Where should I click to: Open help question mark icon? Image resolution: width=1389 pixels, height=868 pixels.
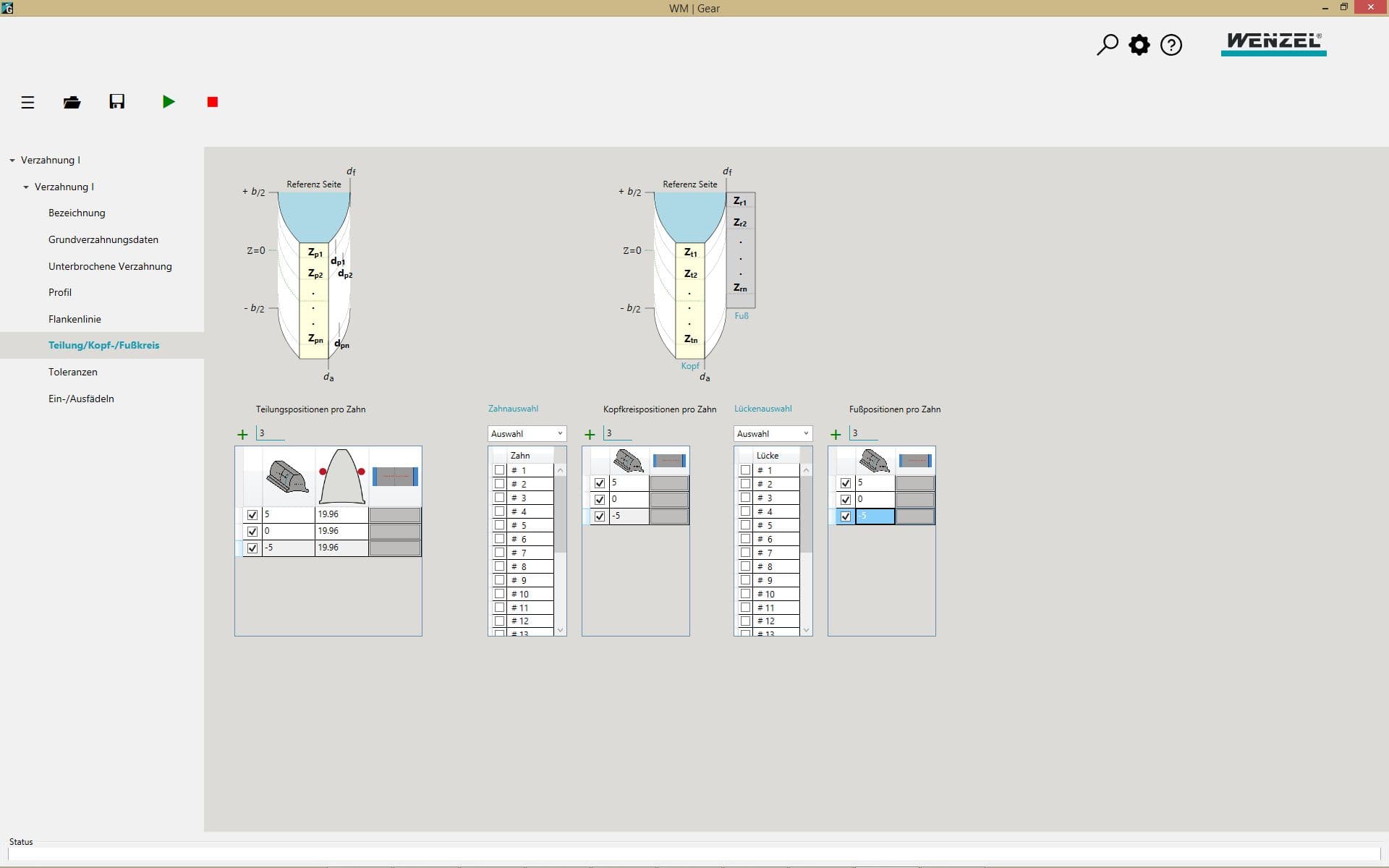(1171, 45)
